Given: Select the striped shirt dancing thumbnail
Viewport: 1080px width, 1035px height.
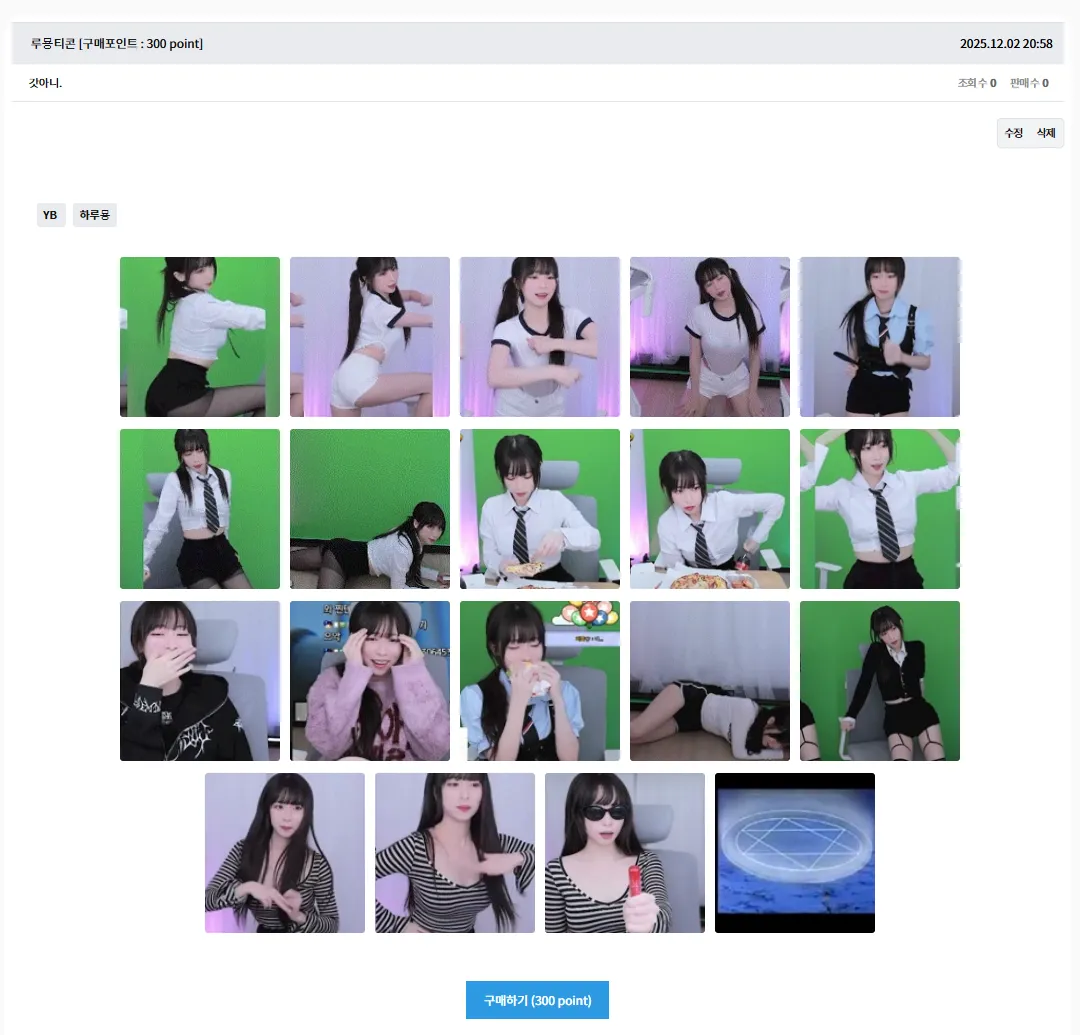Looking at the screenshot, I should [454, 852].
